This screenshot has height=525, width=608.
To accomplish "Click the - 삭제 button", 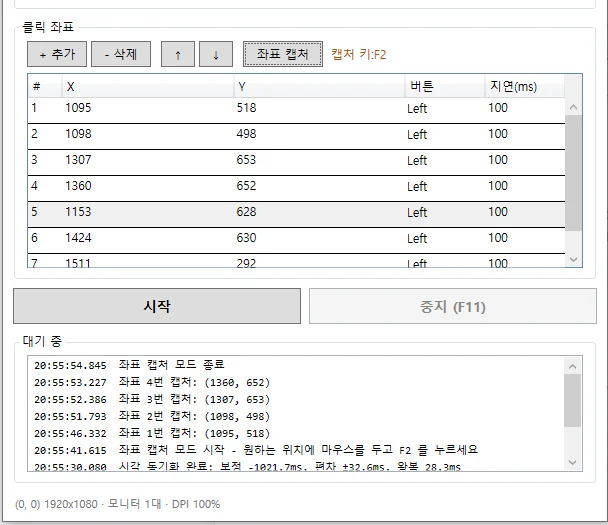I will click(121, 54).
